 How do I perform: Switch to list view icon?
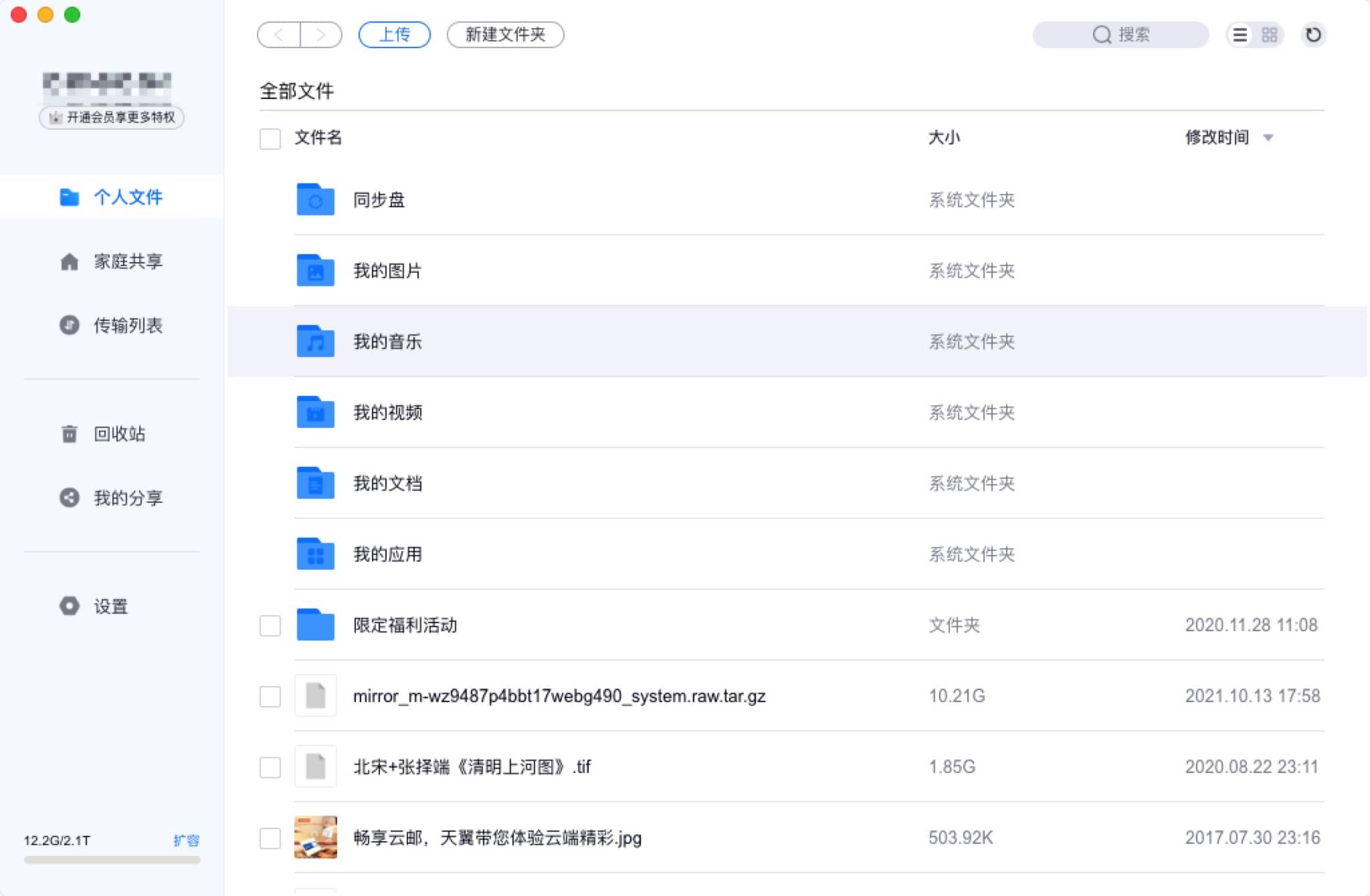pyautogui.click(x=1240, y=35)
